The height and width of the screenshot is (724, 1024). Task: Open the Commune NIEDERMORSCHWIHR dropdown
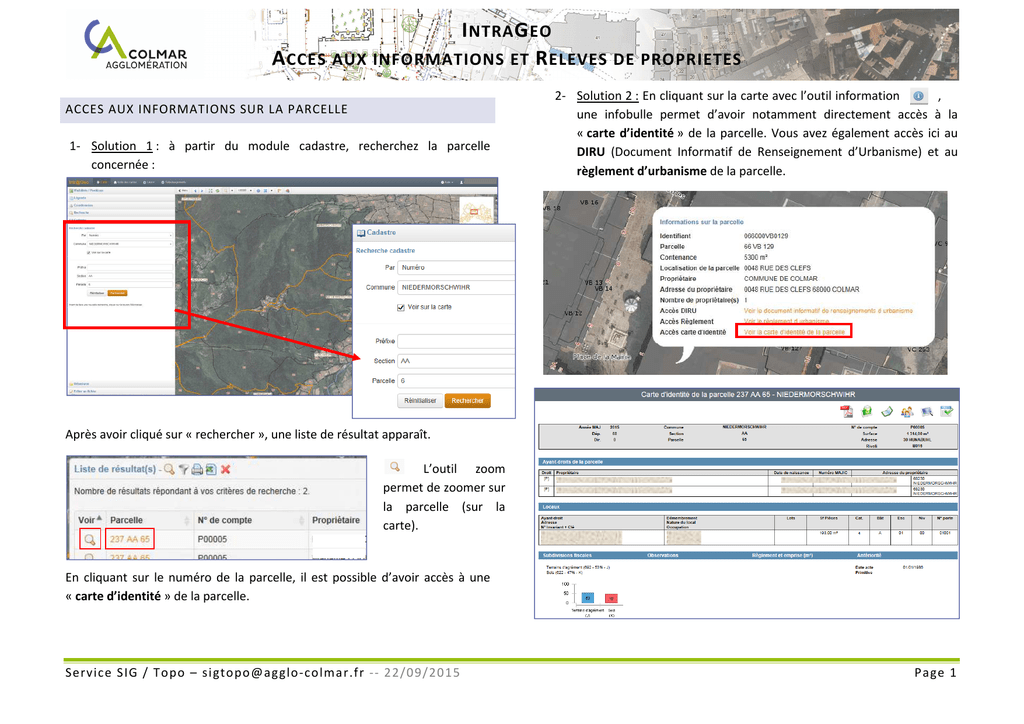click(x=455, y=287)
